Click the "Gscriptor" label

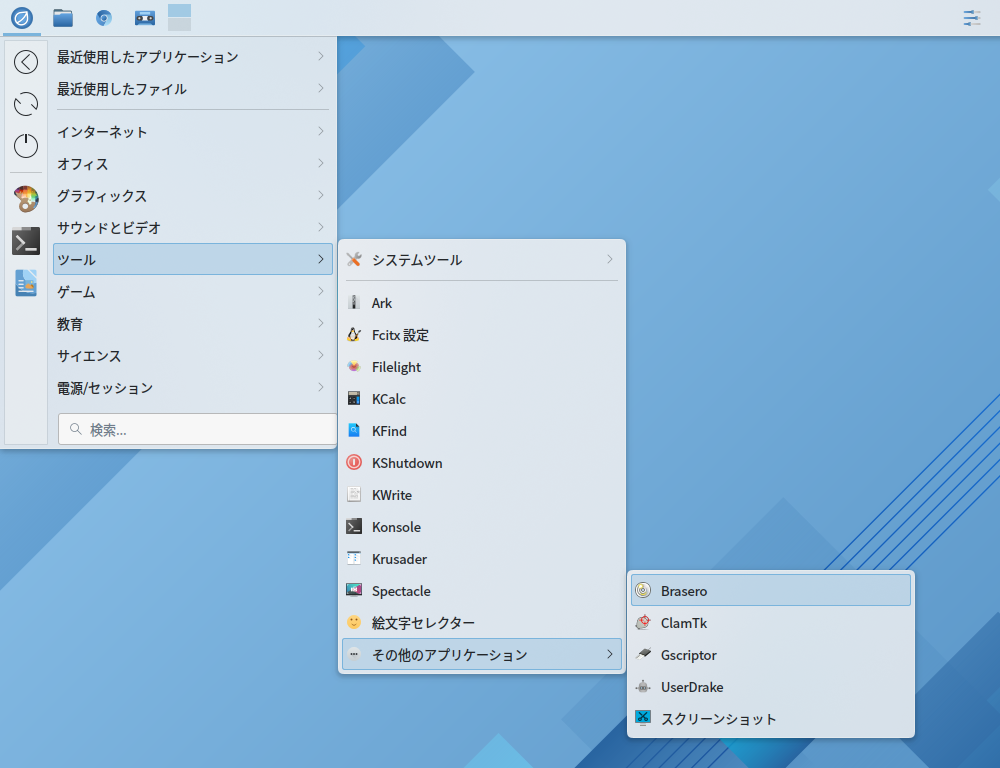click(689, 655)
